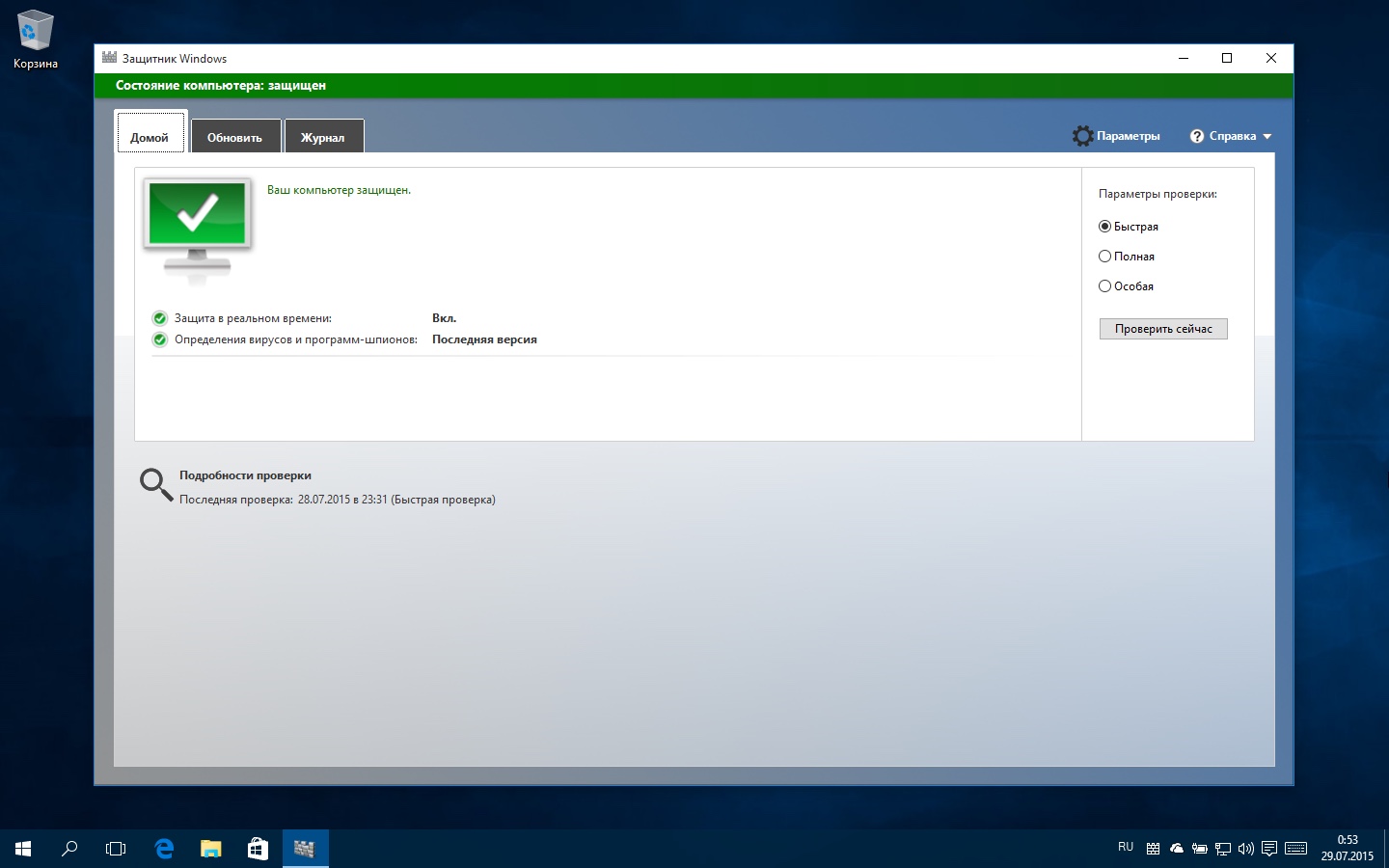The image size is (1389, 868).
Task: Open Параметры via the gear icon
Action: [x=1083, y=136]
